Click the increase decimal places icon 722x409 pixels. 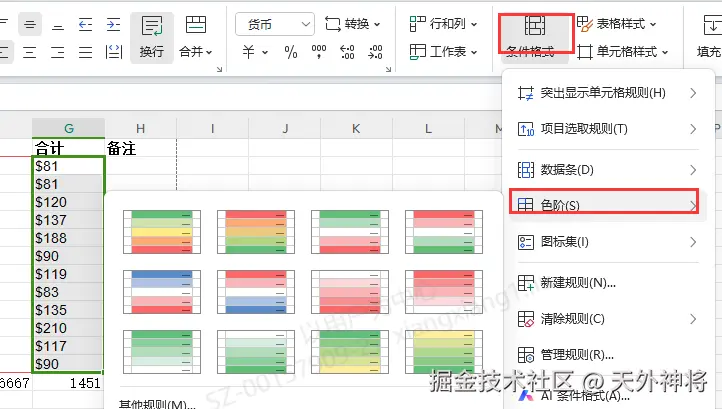click(347, 52)
